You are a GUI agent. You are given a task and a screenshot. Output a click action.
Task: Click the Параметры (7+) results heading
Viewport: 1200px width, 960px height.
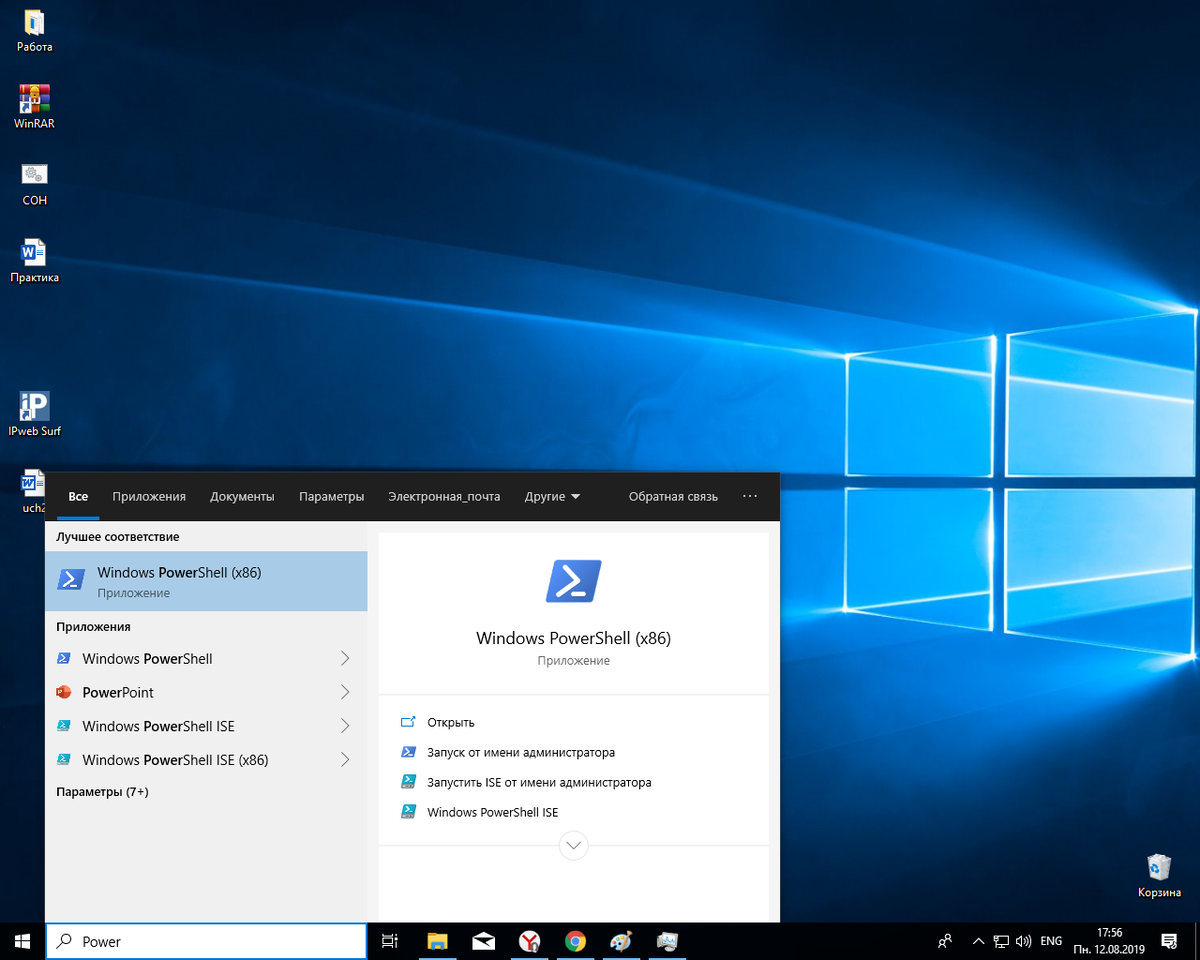click(102, 792)
